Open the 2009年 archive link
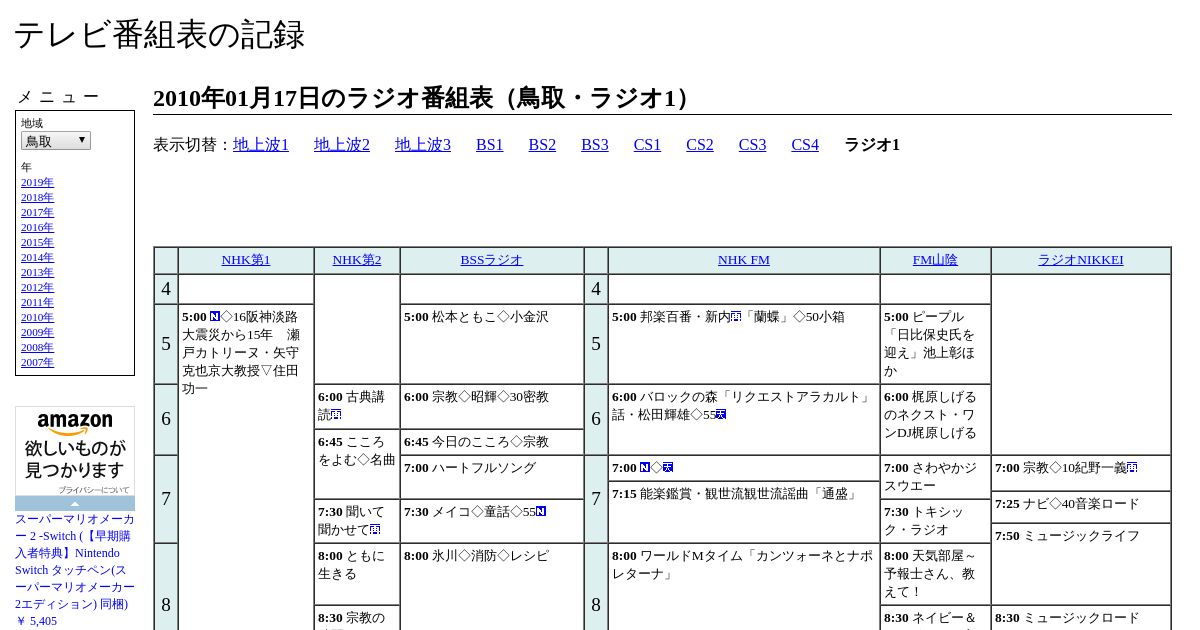The width and height of the screenshot is (1200, 630). click(37, 332)
